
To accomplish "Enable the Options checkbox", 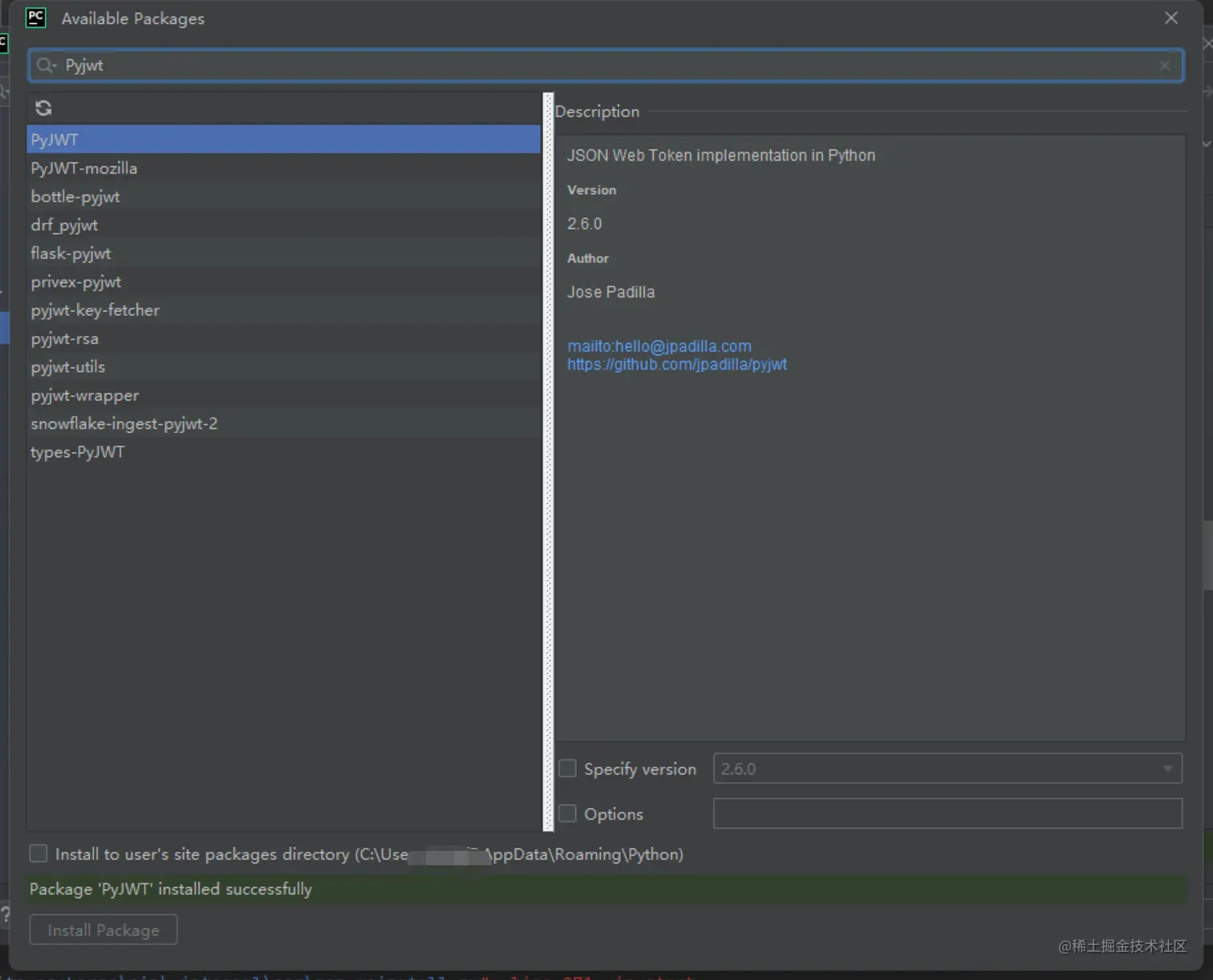I will coord(567,813).
